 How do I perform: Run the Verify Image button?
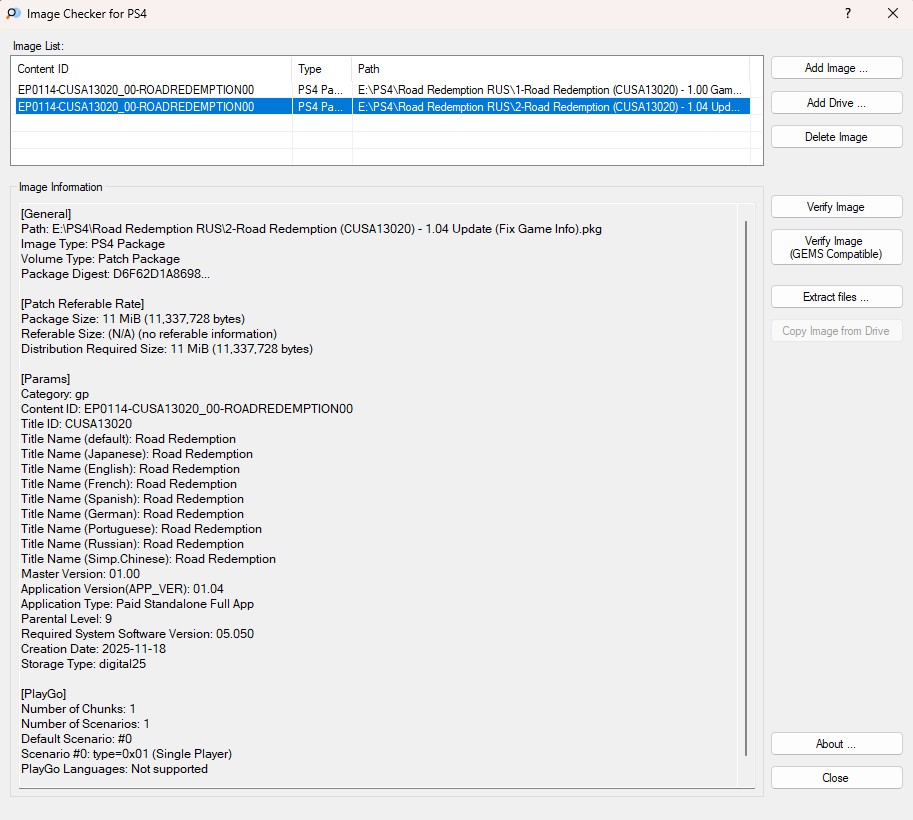(x=836, y=207)
